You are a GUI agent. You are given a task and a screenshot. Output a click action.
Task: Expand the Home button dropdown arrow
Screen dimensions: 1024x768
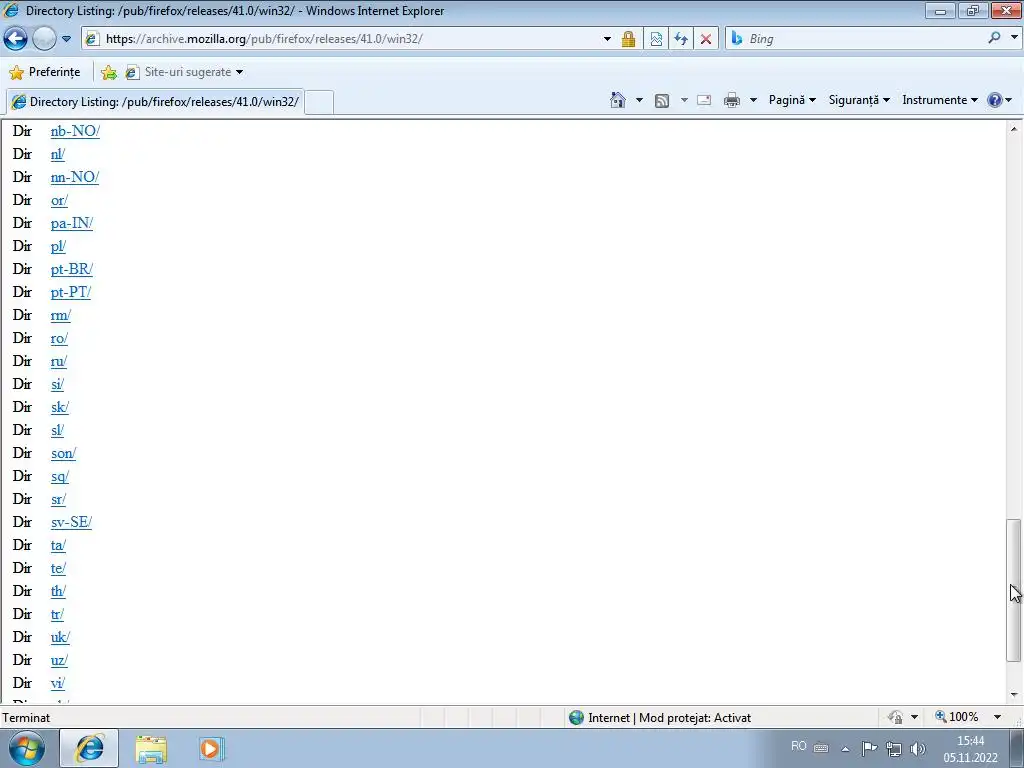coord(639,100)
